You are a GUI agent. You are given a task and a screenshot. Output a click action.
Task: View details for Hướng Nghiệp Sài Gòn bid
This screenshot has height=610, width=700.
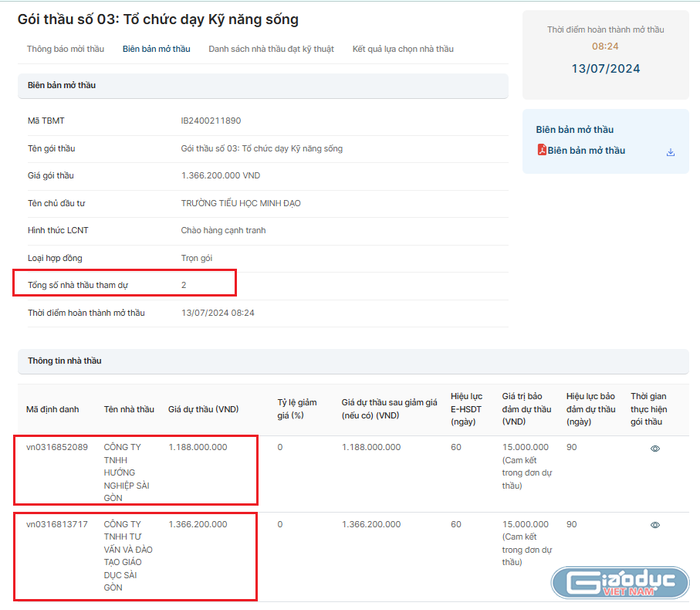click(655, 449)
